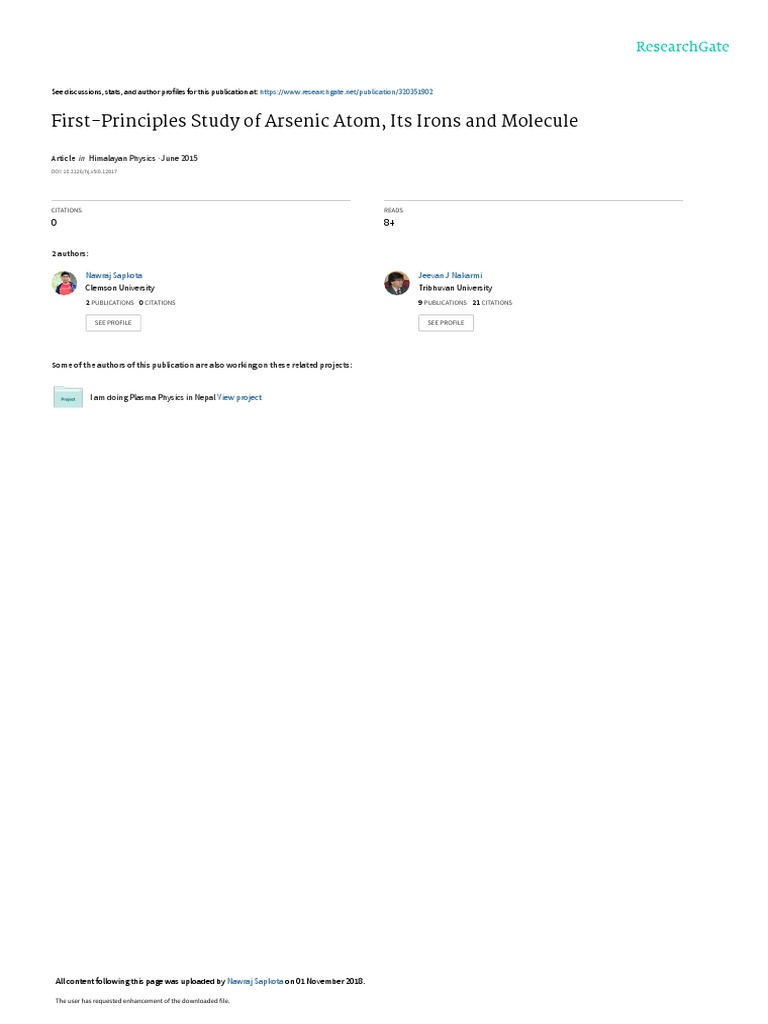
Task: Click the article title heading
Action: click(314, 121)
